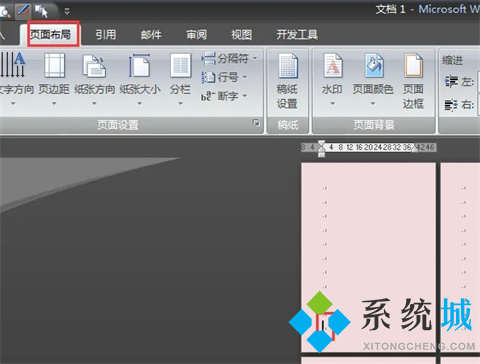This screenshot has height=364, width=480.
Task: Expand the 分栏 dropdown arrow
Action: tap(180, 104)
